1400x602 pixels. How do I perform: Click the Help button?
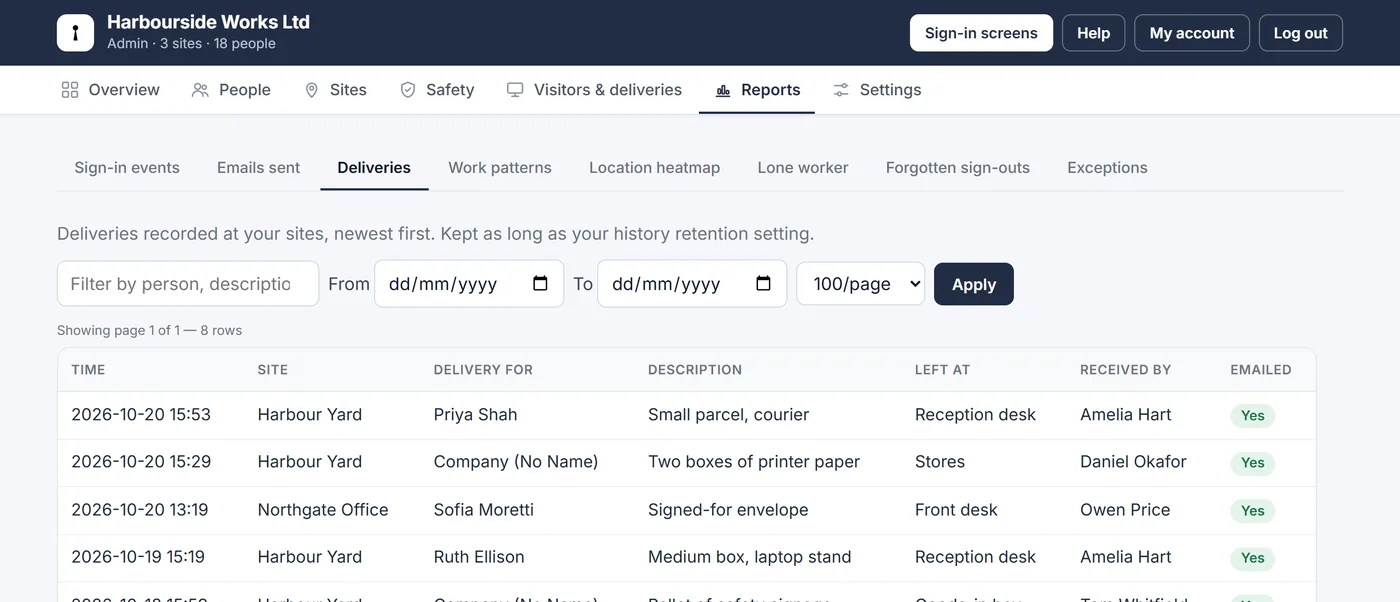pyautogui.click(x=1093, y=33)
